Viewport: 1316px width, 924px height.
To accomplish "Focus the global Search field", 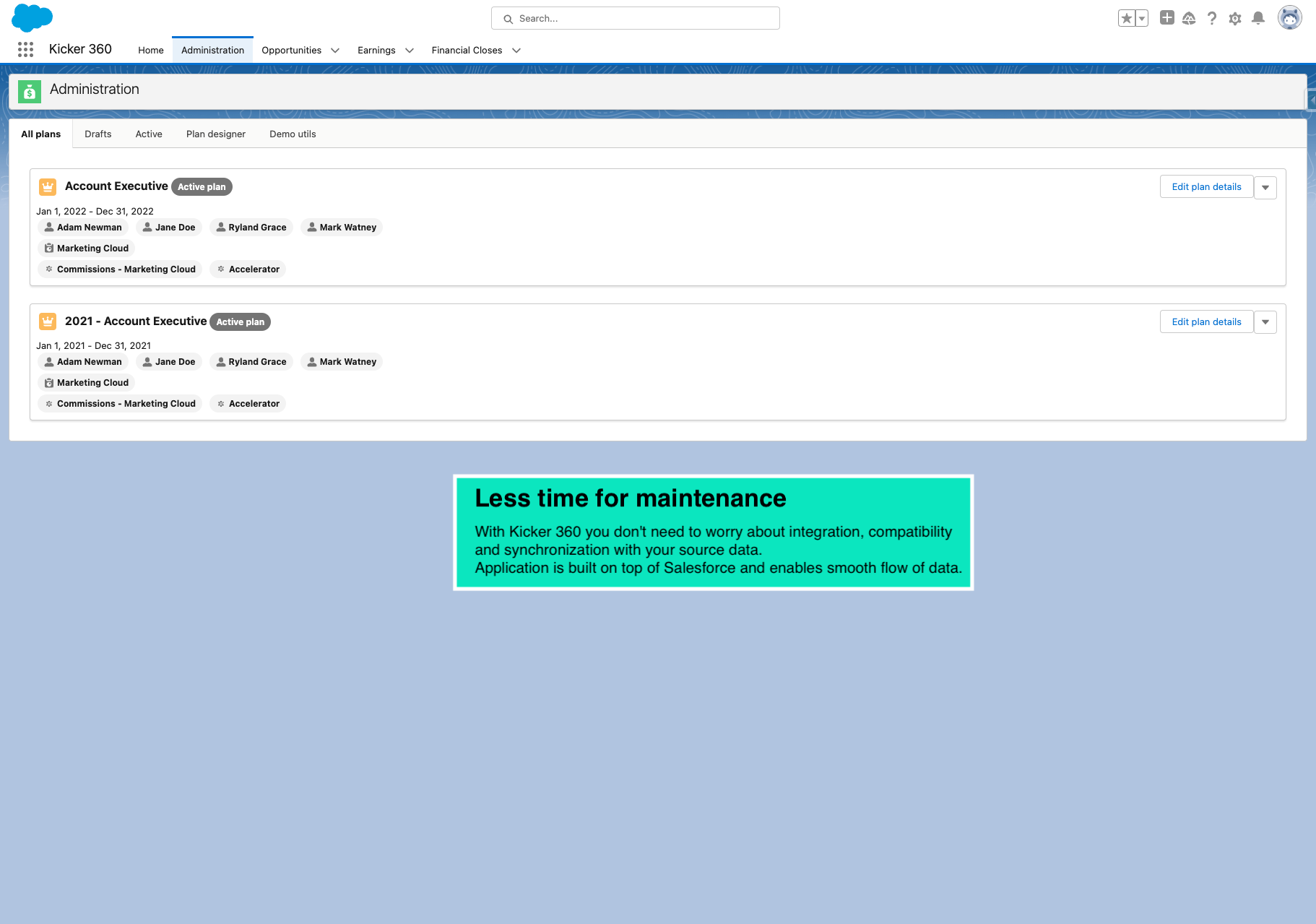I will [636, 18].
